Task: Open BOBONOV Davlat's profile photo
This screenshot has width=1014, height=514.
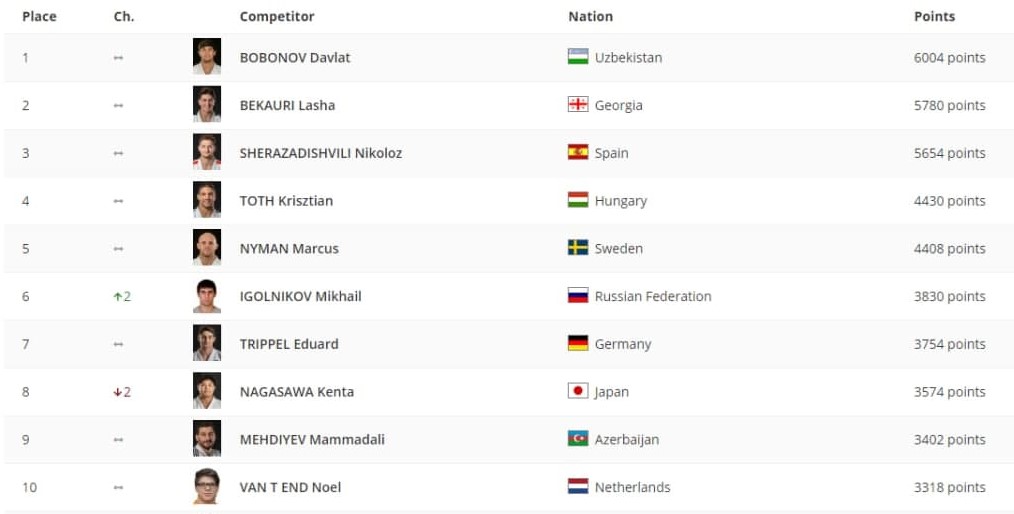Action: [207, 57]
